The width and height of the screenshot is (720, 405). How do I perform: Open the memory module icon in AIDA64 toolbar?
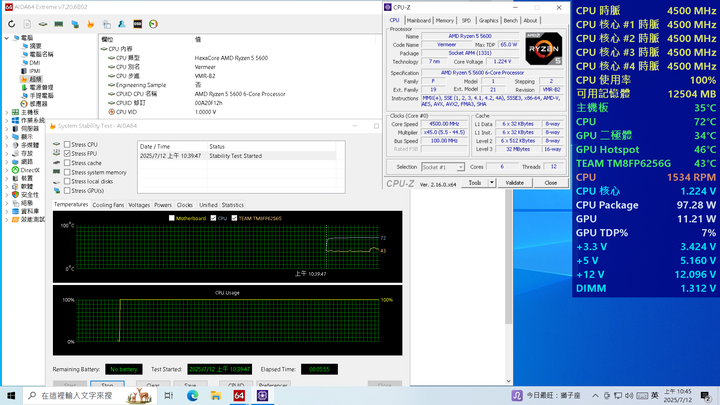point(59,24)
